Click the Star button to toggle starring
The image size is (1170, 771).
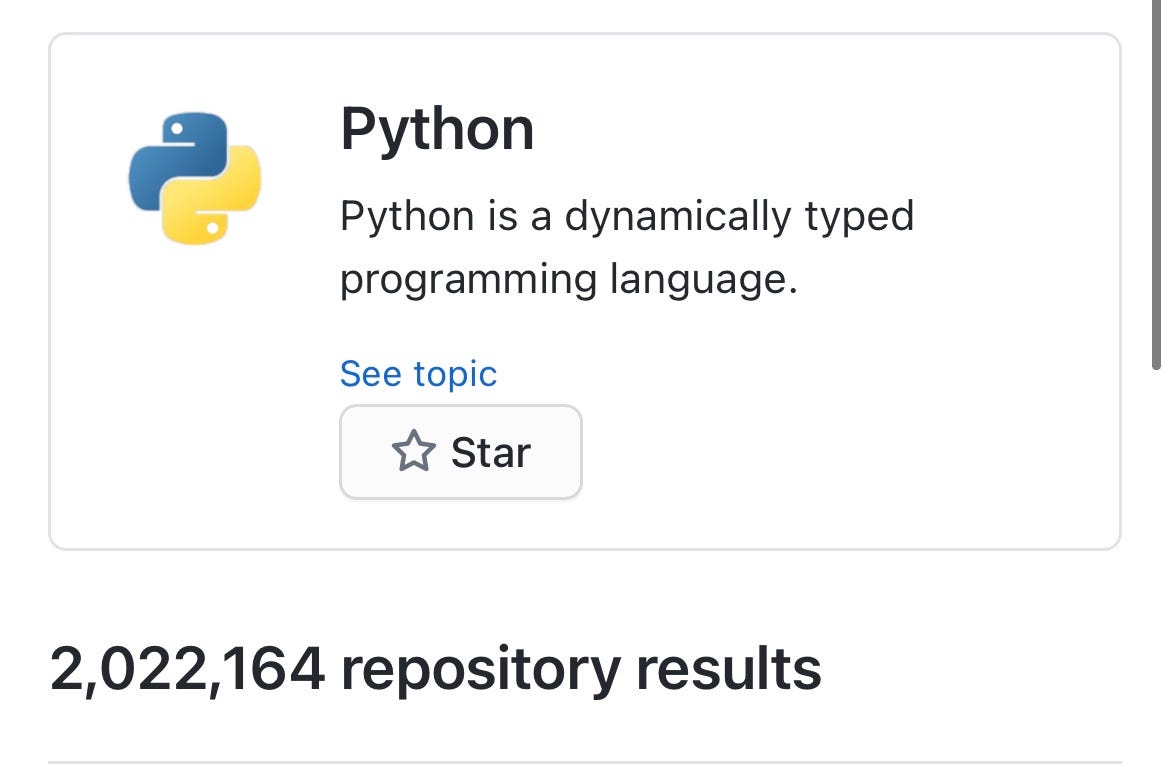[460, 452]
